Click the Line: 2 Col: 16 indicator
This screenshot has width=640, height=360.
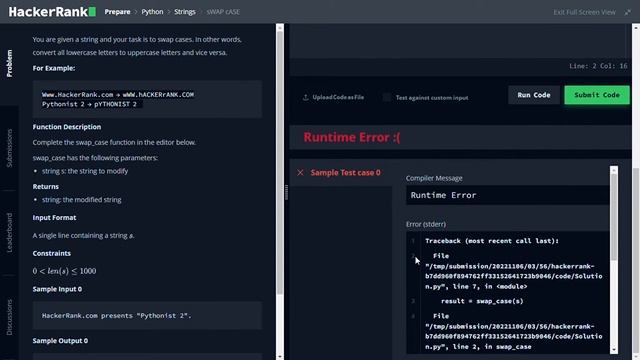coord(598,66)
